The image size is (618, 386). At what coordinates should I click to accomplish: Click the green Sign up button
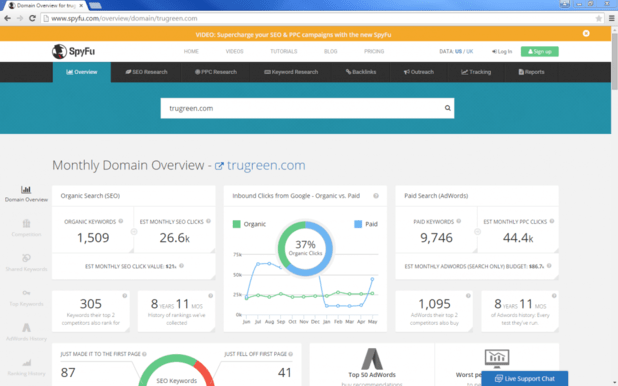click(540, 51)
